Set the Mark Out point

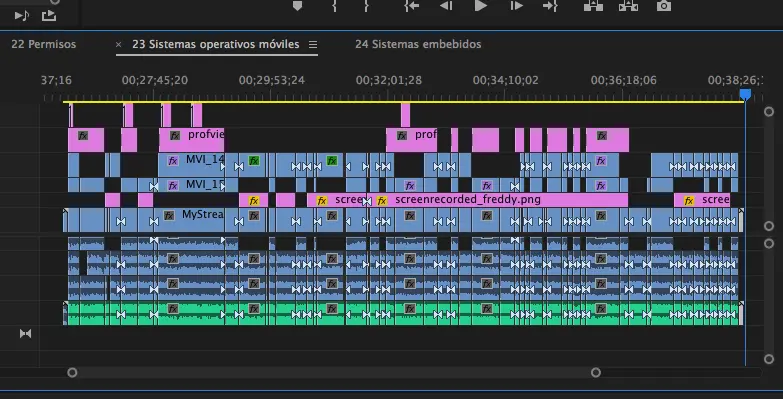pos(366,5)
